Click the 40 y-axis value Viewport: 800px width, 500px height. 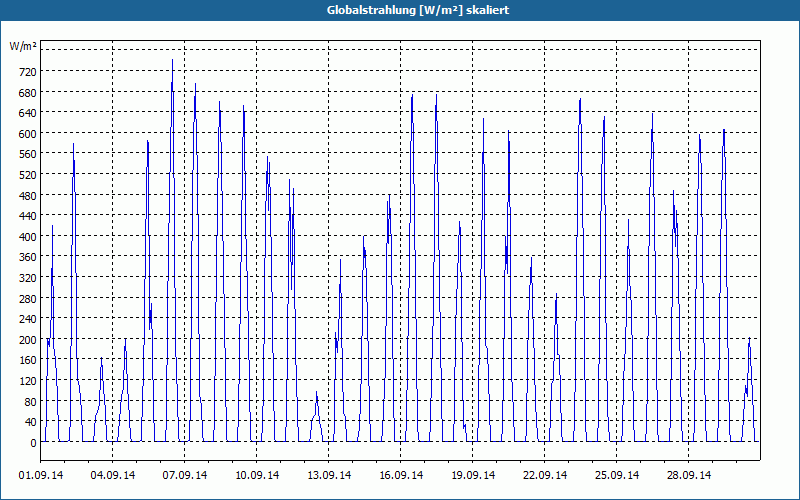click(30, 422)
